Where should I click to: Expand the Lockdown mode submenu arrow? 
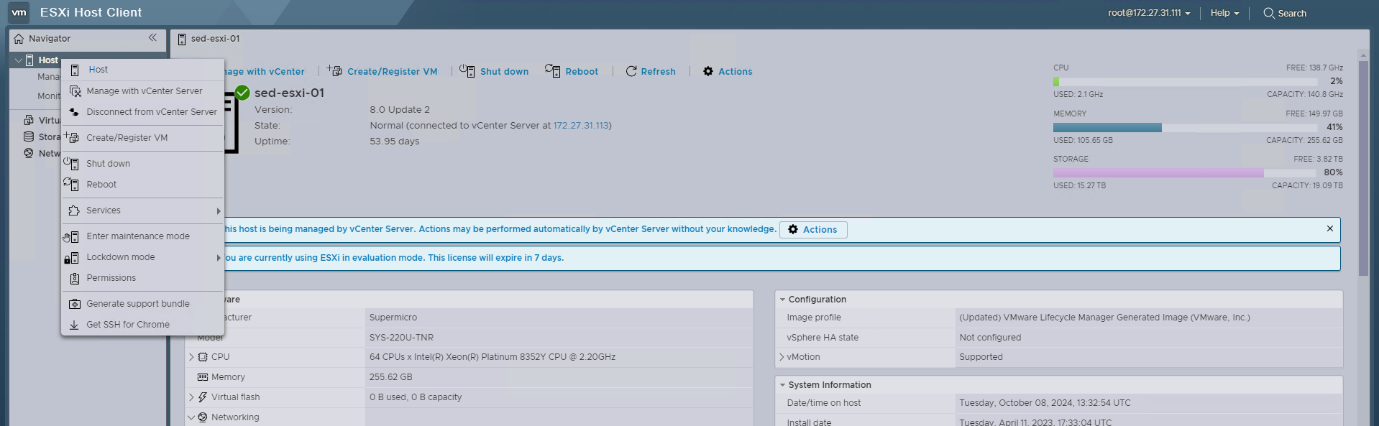(218, 258)
